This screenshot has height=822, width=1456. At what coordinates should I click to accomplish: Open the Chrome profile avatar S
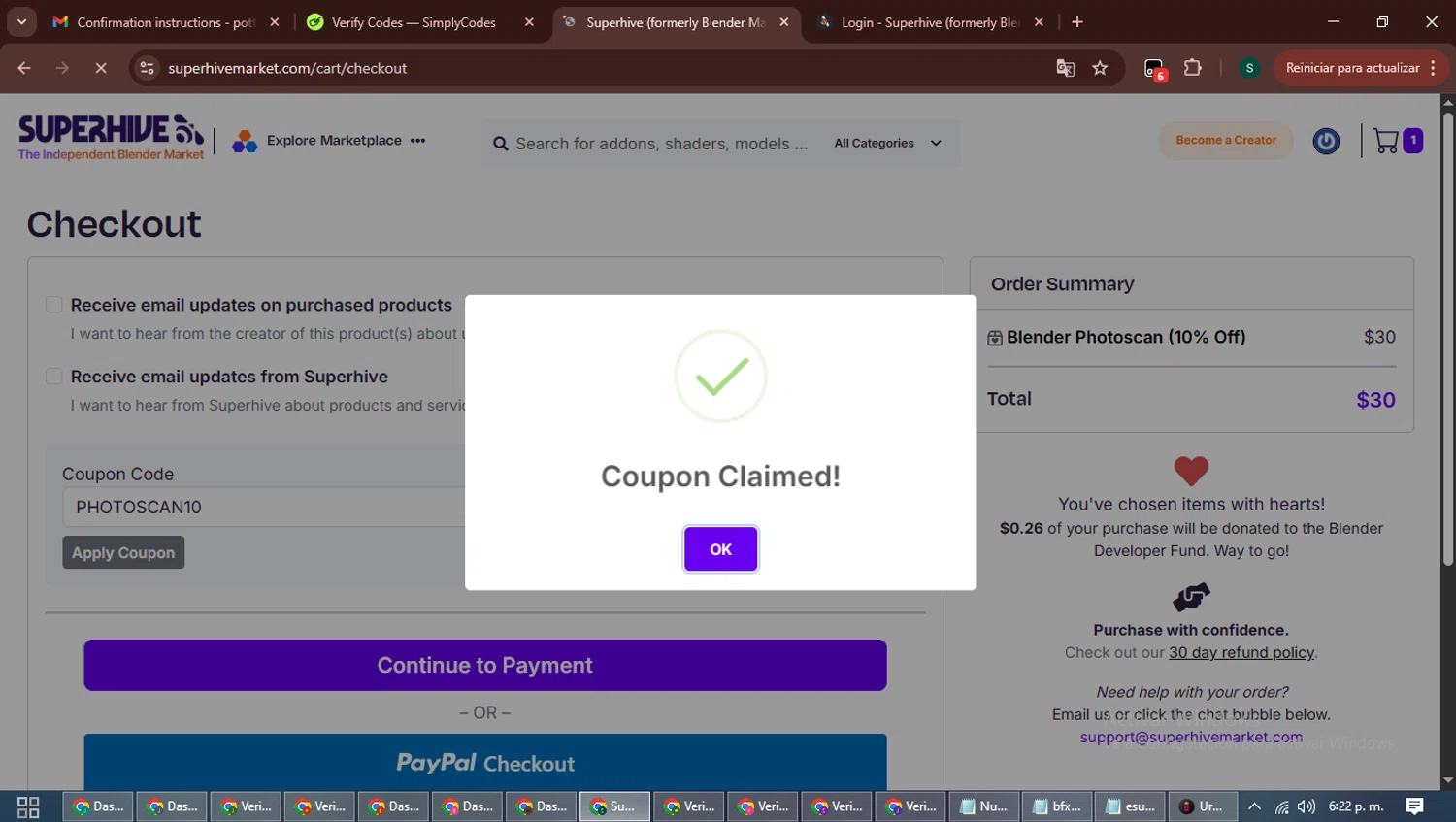coord(1249,68)
